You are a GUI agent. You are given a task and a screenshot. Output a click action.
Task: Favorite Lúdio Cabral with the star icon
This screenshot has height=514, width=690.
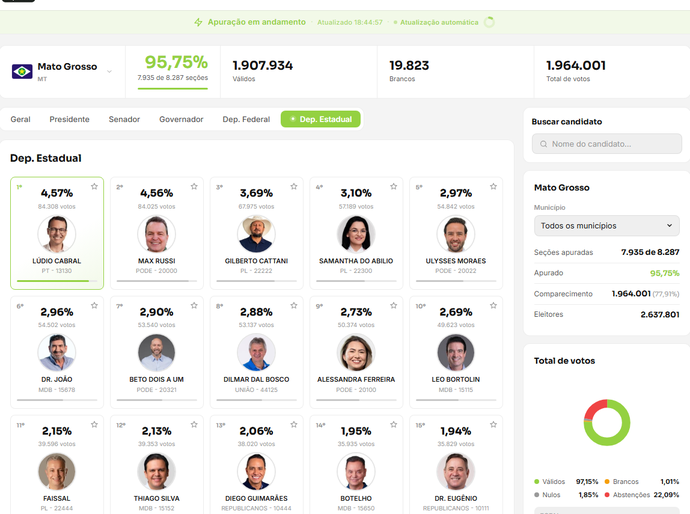pos(94,187)
